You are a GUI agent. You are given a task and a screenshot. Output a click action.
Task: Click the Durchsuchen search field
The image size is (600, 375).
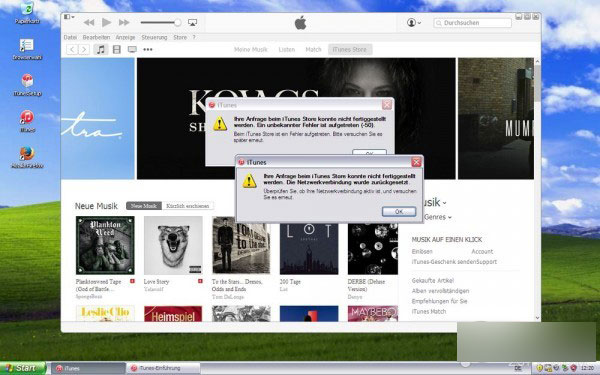tap(473, 23)
